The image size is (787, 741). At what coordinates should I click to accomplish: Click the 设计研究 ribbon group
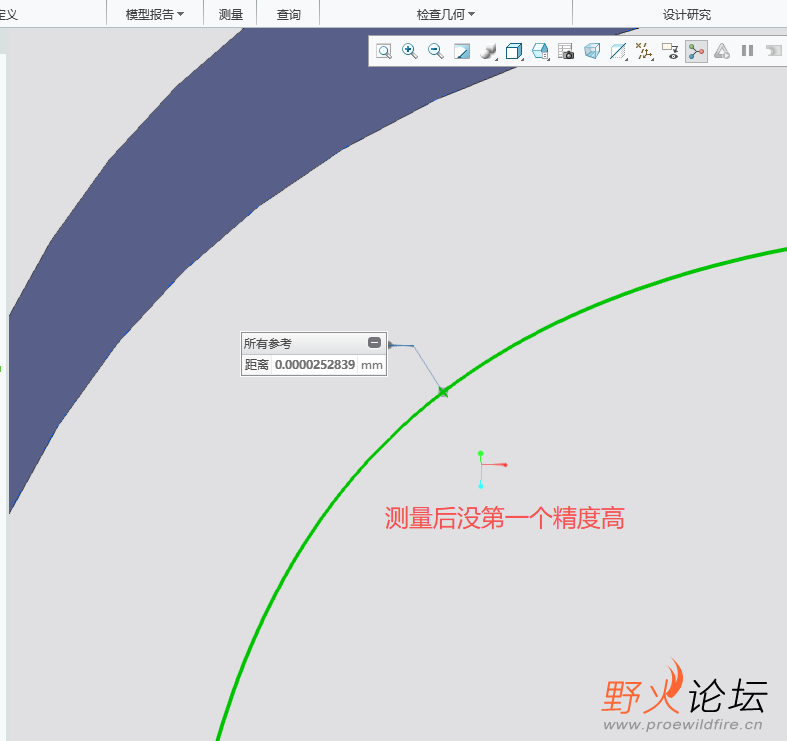(x=687, y=15)
